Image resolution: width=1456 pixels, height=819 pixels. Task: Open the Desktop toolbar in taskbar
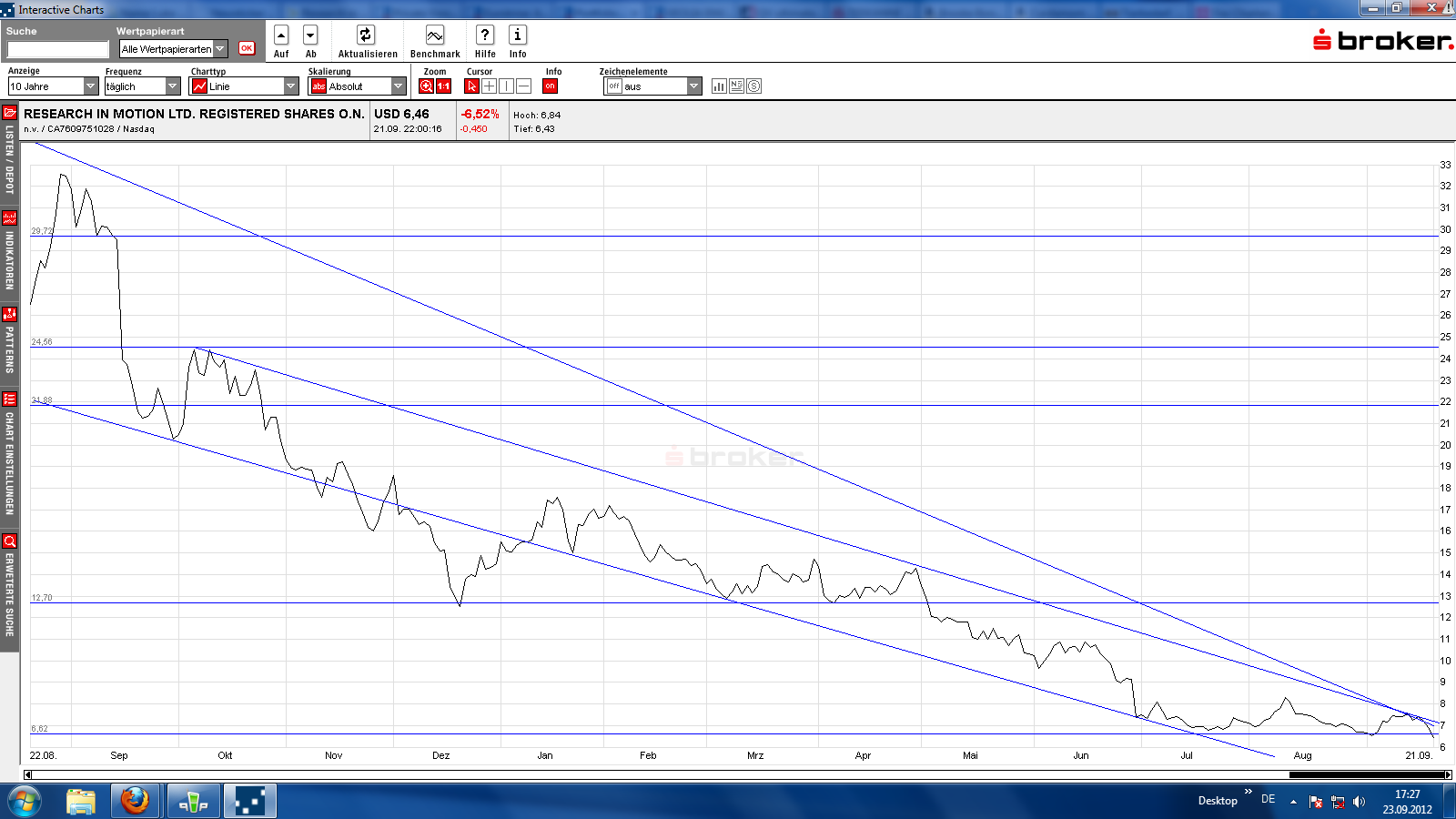click(1218, 801)
